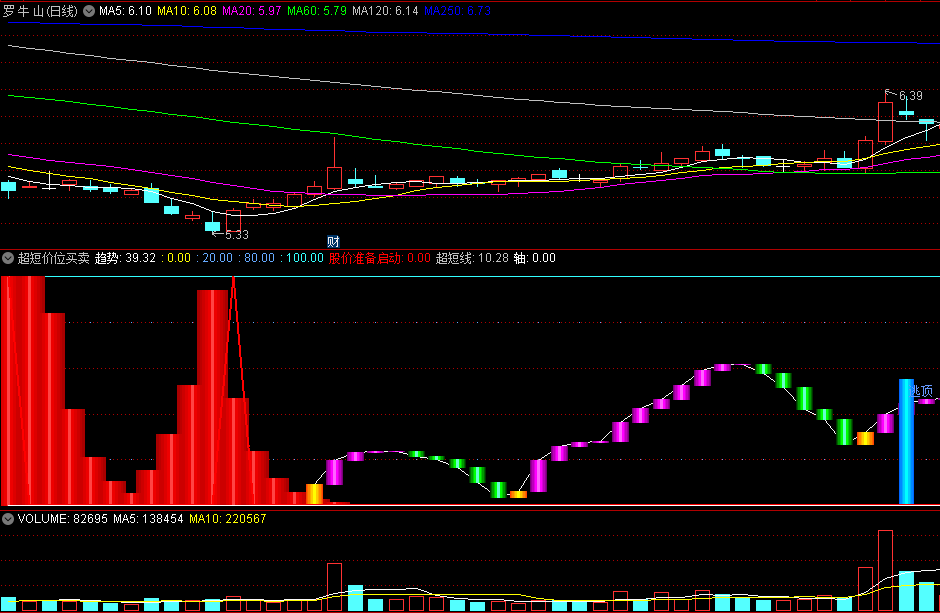Click the VOLUME: 82695 label
Viewport: 940px width, 613px height.
(x=62, y=519)
